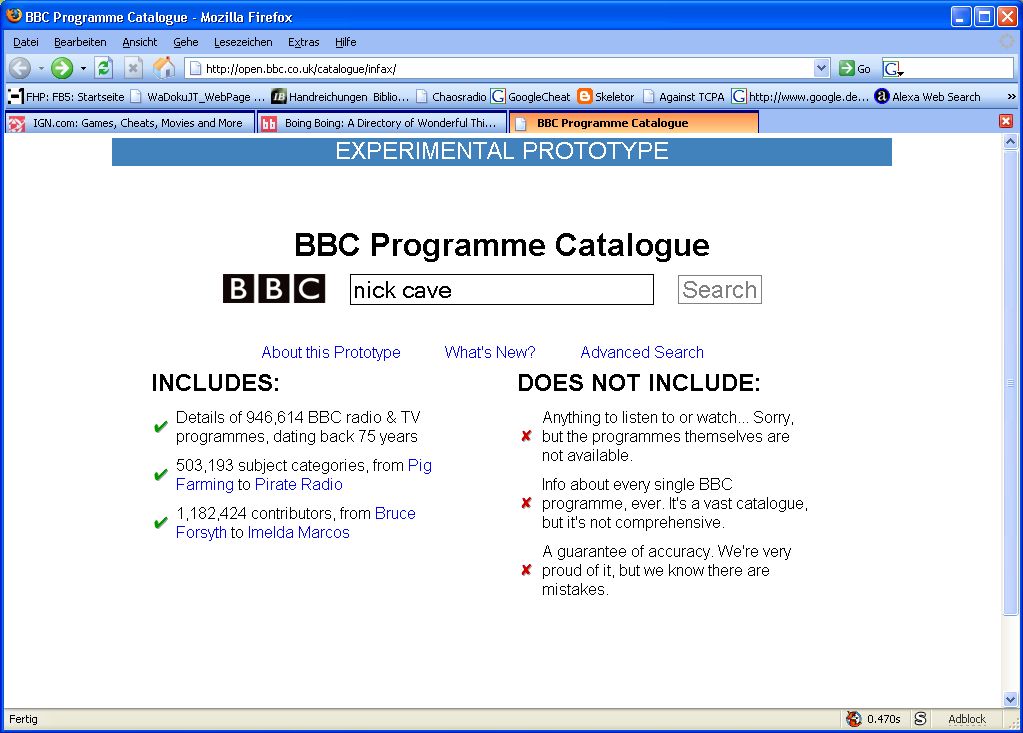Open the URL history dropdown arrow

821,68
